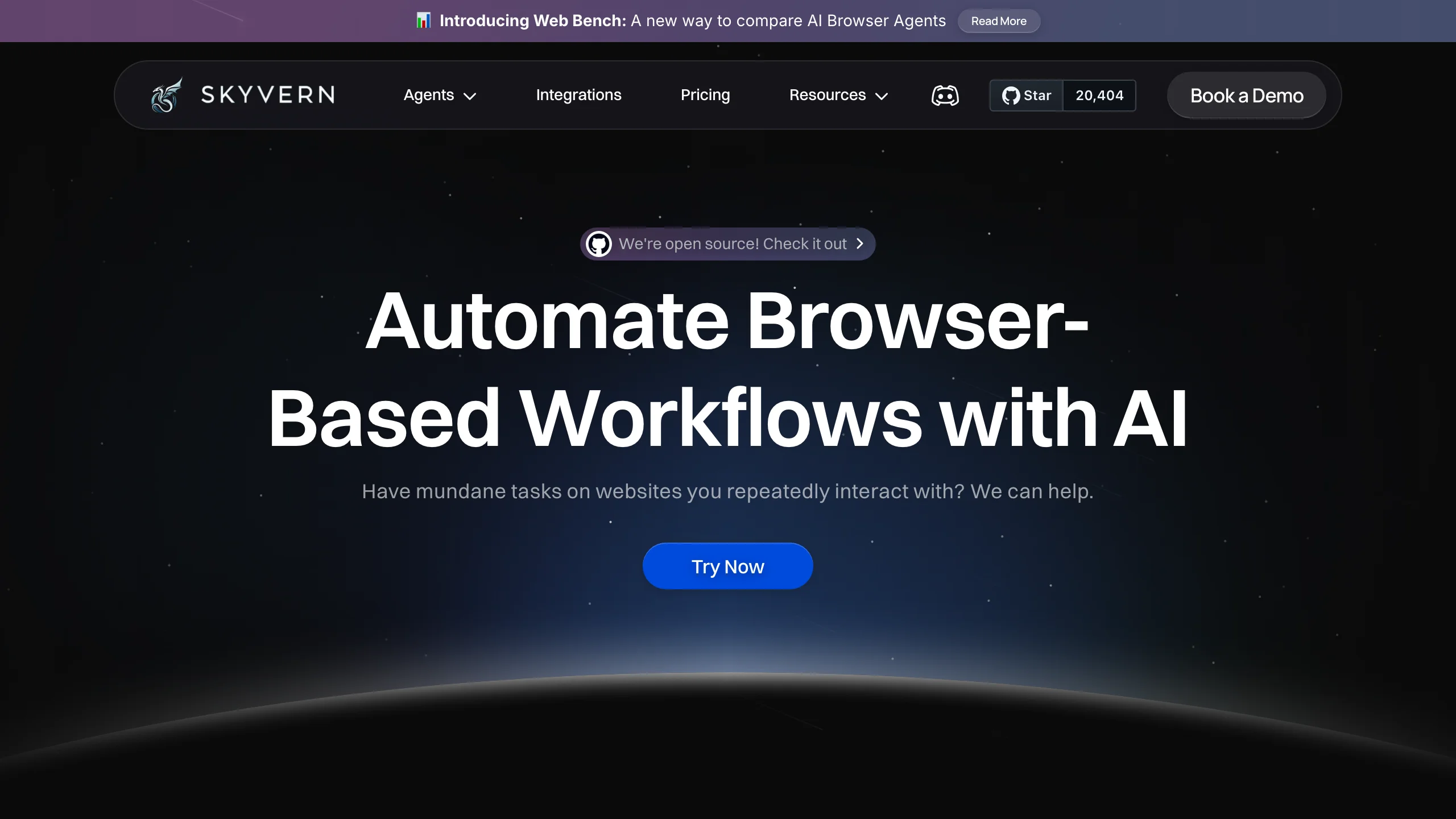Screen dimensions: 1456x819
Task: Click the Skyvern dragon logo icon
Action: pyautogui.click(x=166, y=96)
